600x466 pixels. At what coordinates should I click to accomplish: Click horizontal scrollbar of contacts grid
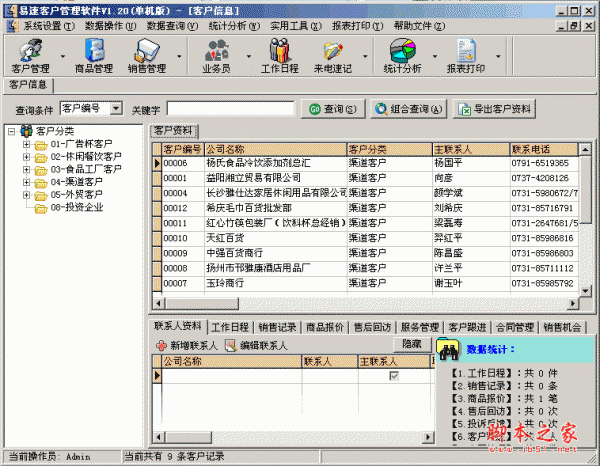[293, 437]
